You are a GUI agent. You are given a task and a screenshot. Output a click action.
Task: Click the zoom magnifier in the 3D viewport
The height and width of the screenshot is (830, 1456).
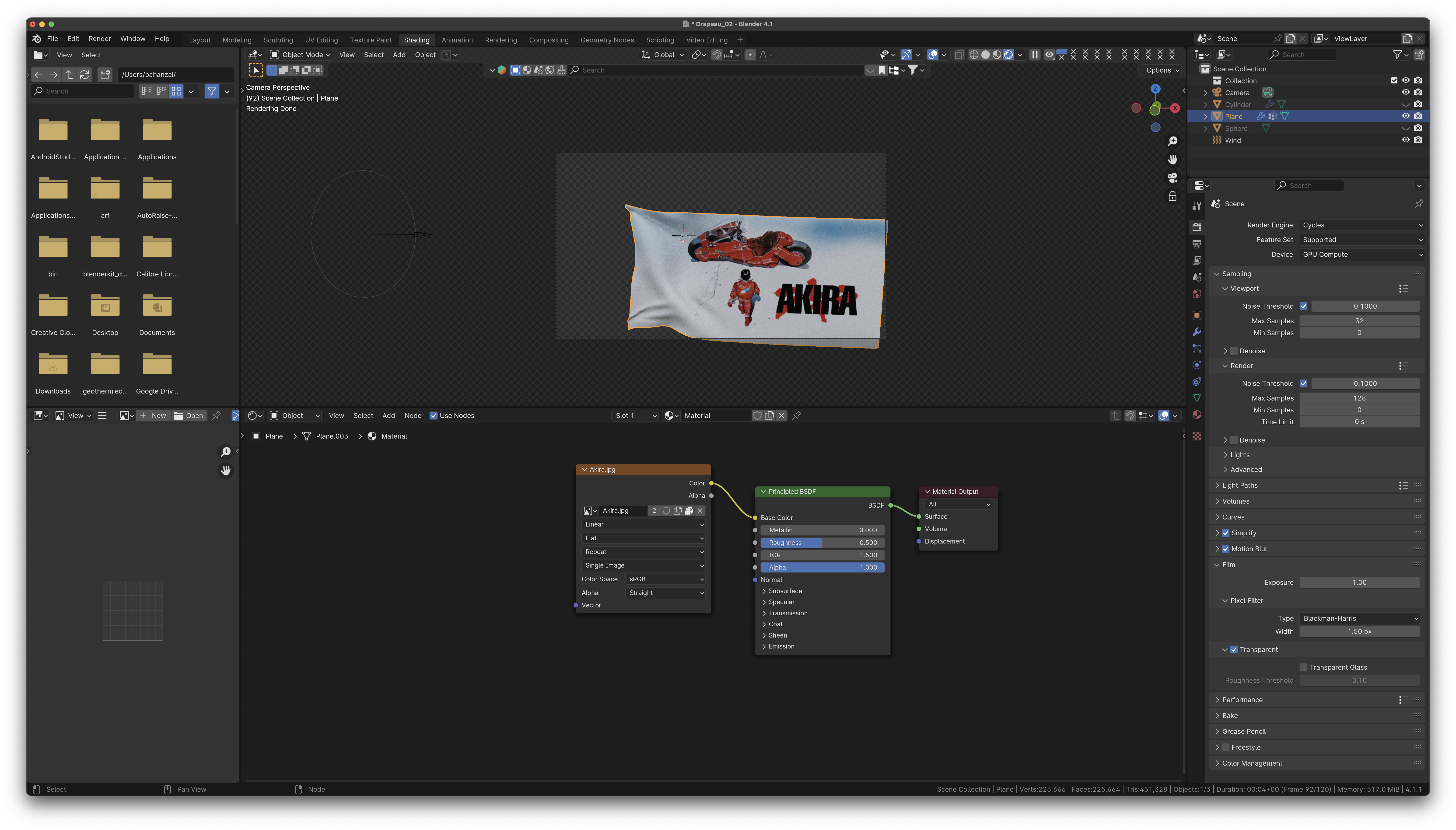pyautogui.click(x=1172, y=141)
